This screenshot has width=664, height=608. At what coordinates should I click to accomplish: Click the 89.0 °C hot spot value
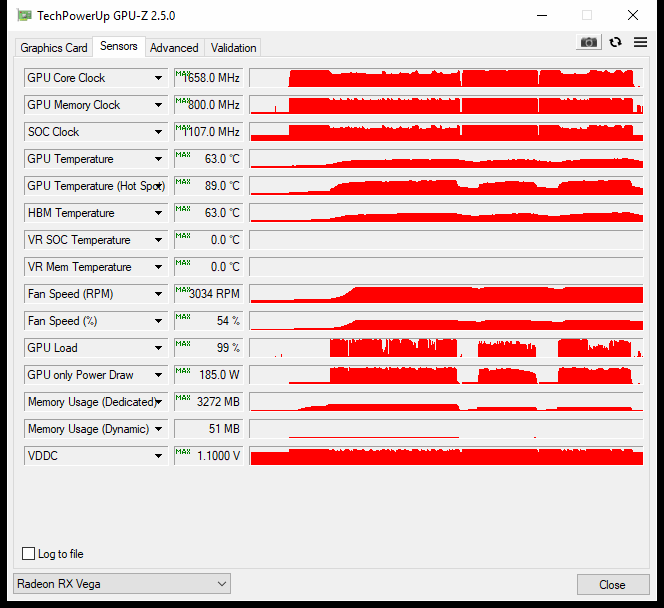[x=209, y=186]
